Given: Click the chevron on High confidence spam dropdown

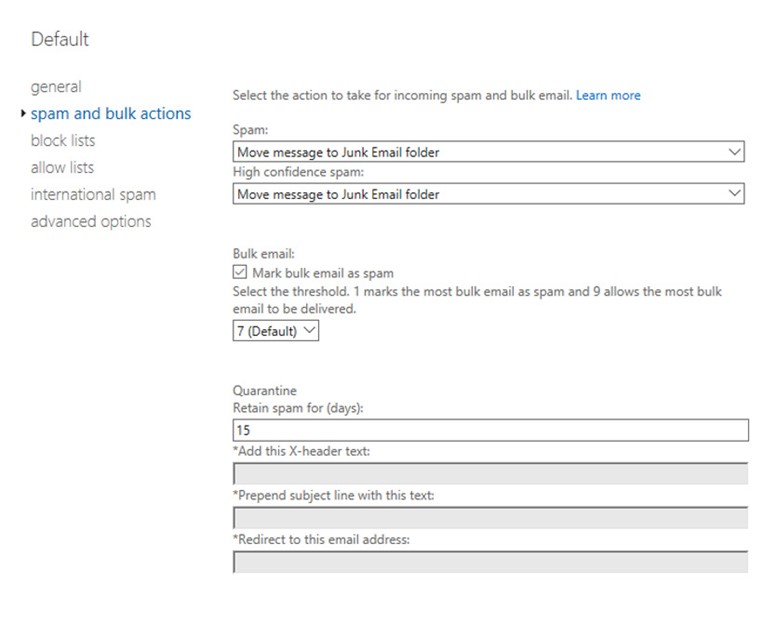Looking at the screenshot, I should point(735,194).
